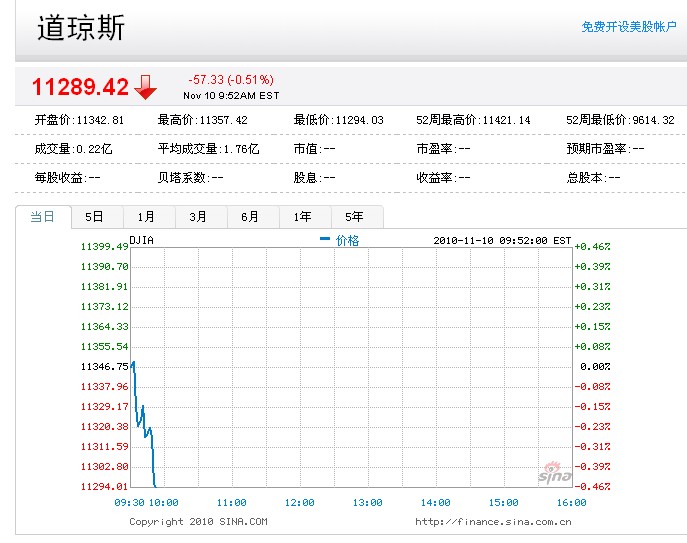Click the 价格 legend entry
Viewport: 687px width, 543px height.
coord(340,240)
